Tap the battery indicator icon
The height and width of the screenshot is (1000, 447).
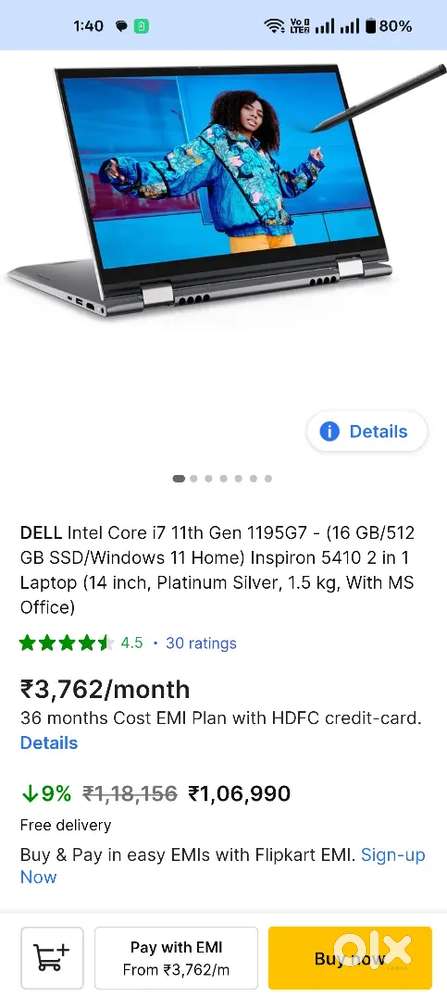370,26
